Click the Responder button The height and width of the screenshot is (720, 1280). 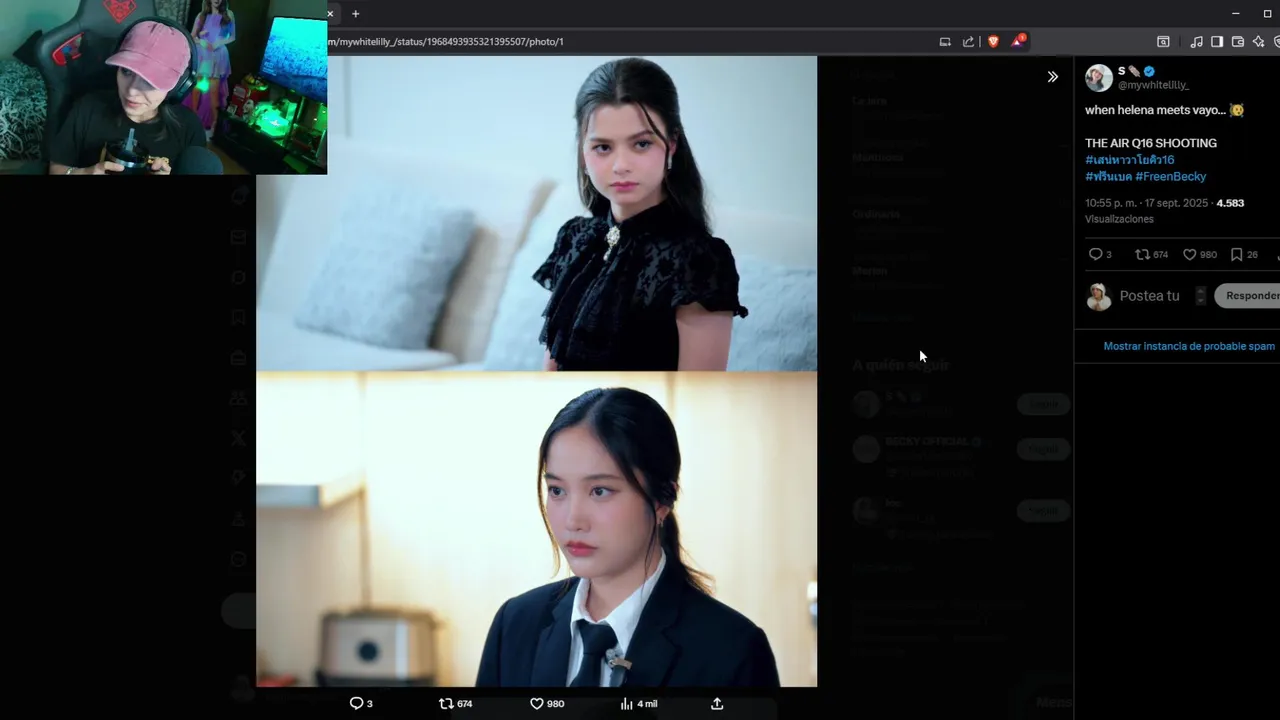pos(1250,296)
